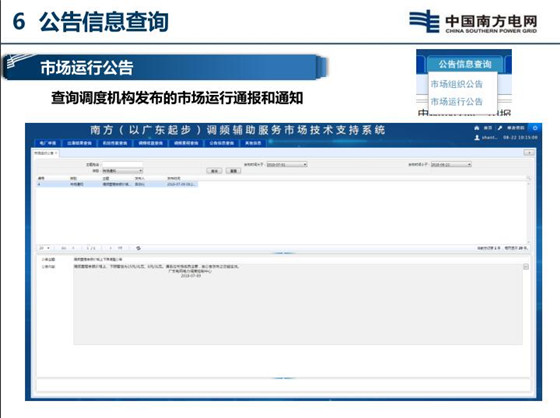Click the wrench change-password icon
This screenshot has width=560, height=418.
tap(500, 128)
